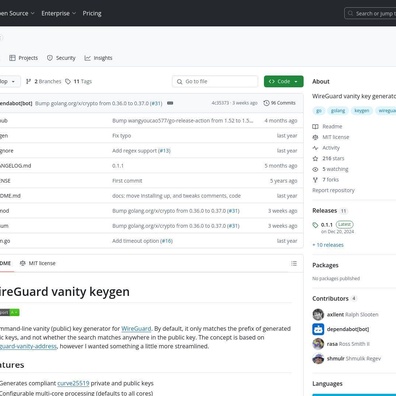The width and height of the screenshot is (396, 396).
Task: Expand commit message ellipsis button
Action: pos(170,103)
